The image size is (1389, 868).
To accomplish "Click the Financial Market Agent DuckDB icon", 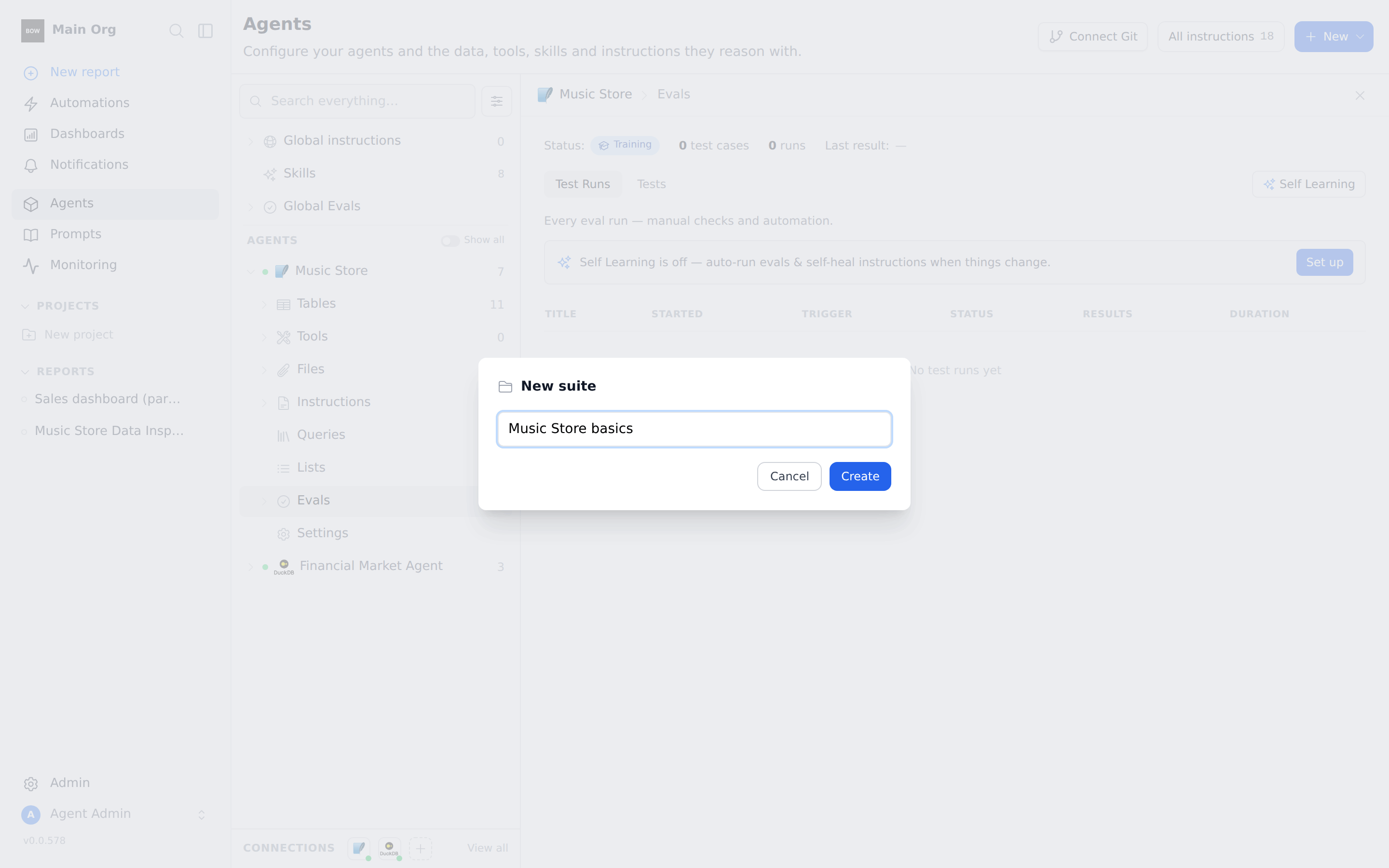I will click(x=284, y=566).
